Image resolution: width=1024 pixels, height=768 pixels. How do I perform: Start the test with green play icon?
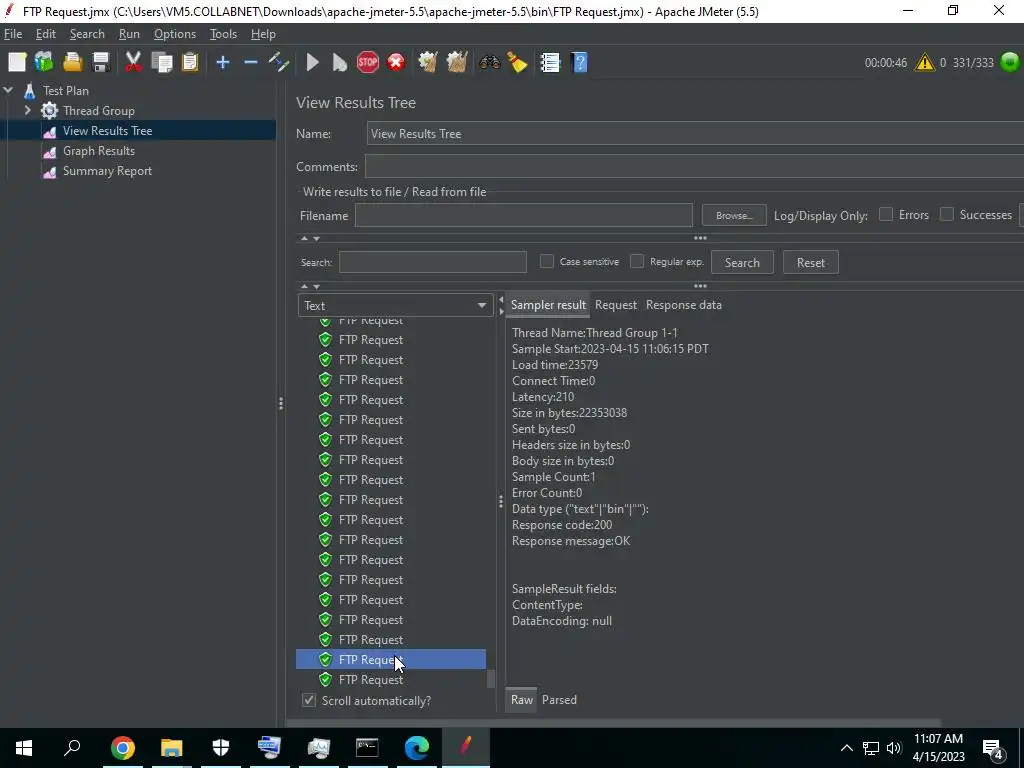click(313, 63)
